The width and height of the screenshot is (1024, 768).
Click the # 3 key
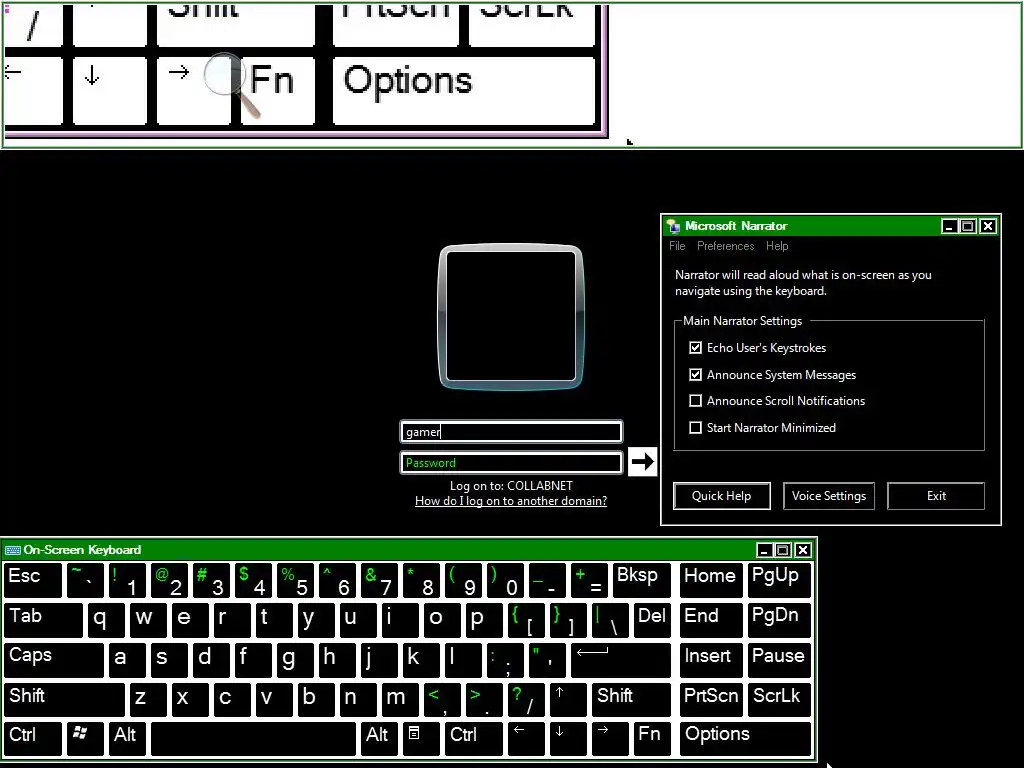(211, 580)
